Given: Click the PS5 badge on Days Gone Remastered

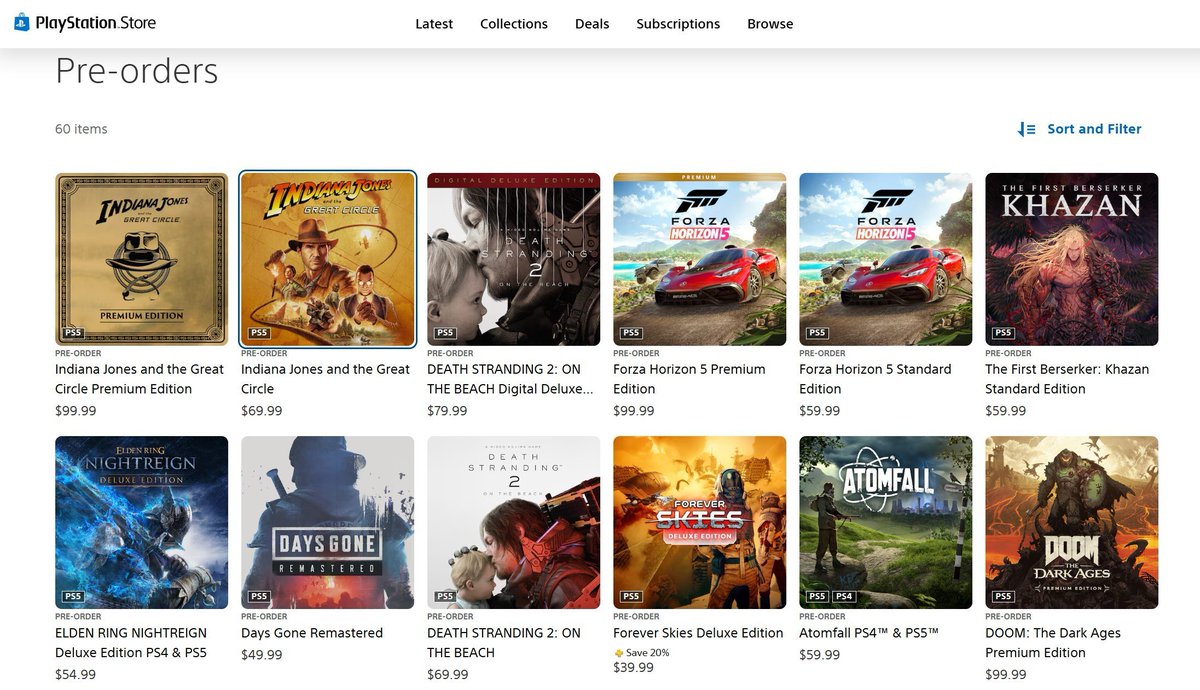Looking at the screenshot, I should (259, 597).
